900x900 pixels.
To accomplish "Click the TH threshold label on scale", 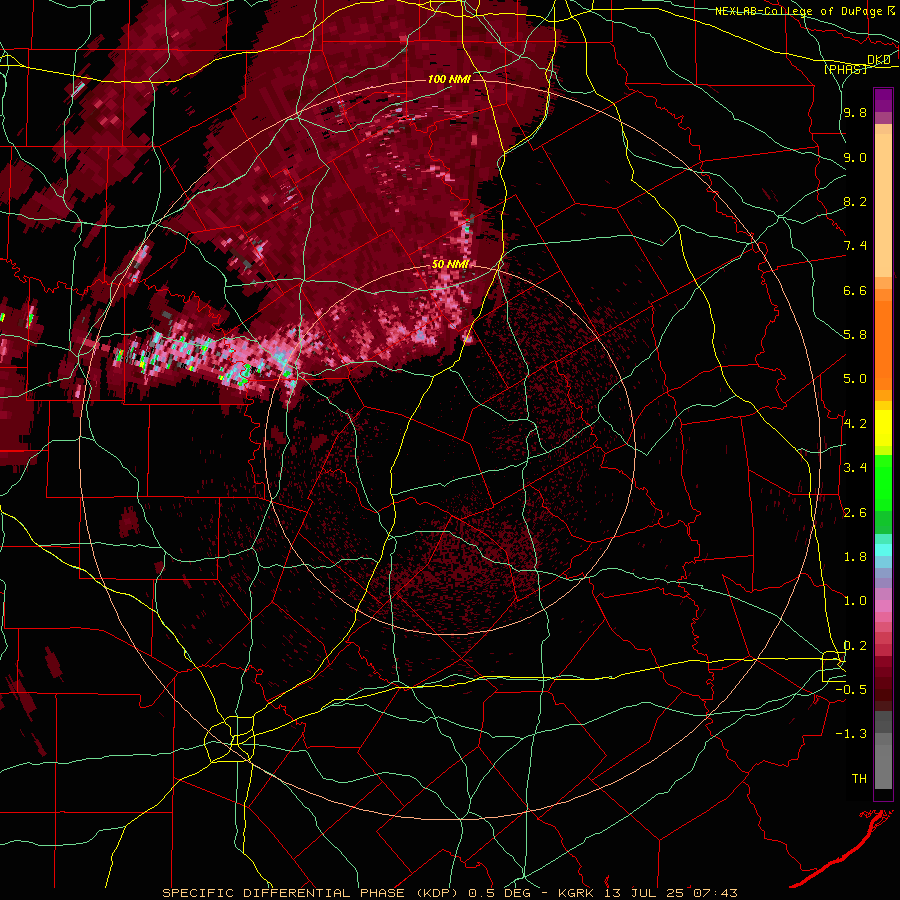I will point(859,779).
